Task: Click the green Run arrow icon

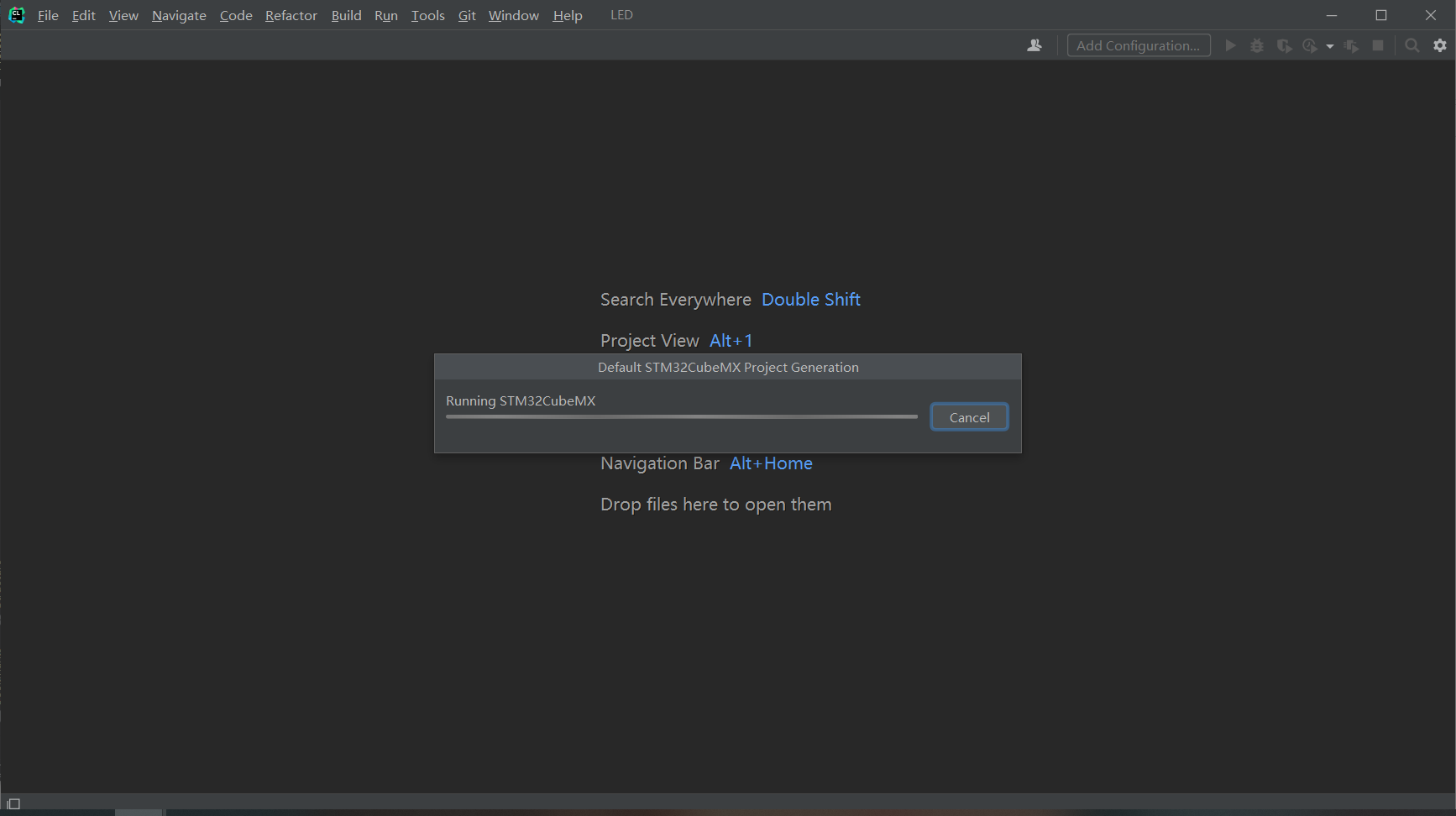Action: tap(1230, 45)
